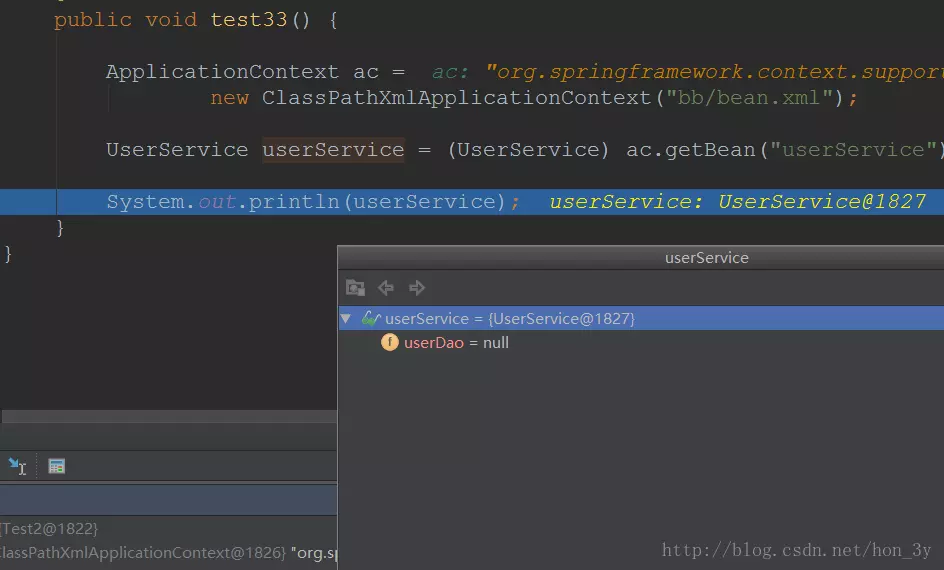Click the watch glasses icon beside userService
The image size is (944, 570).
[x=370, y=318]
